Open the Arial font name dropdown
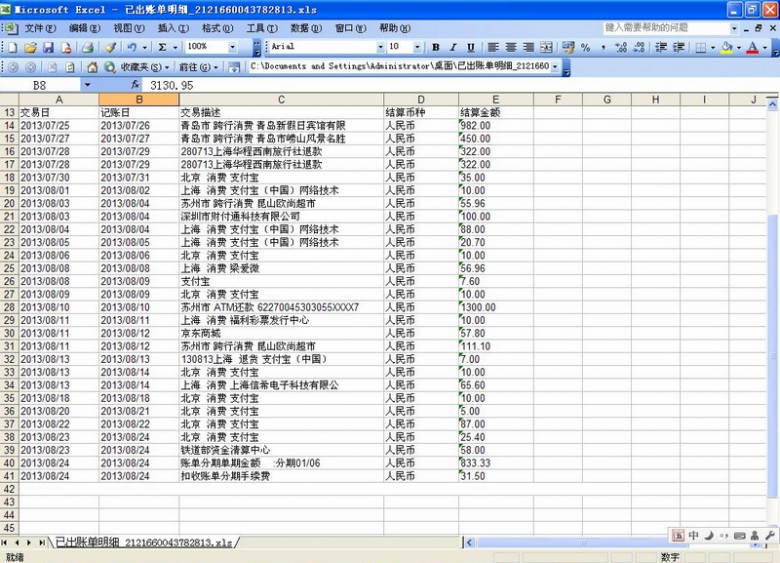The image size is (780, 563). (381, 47)
